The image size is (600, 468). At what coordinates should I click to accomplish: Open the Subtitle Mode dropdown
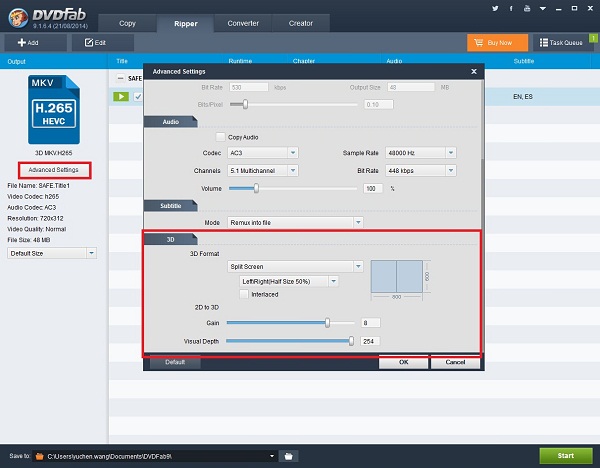[295, 222]
